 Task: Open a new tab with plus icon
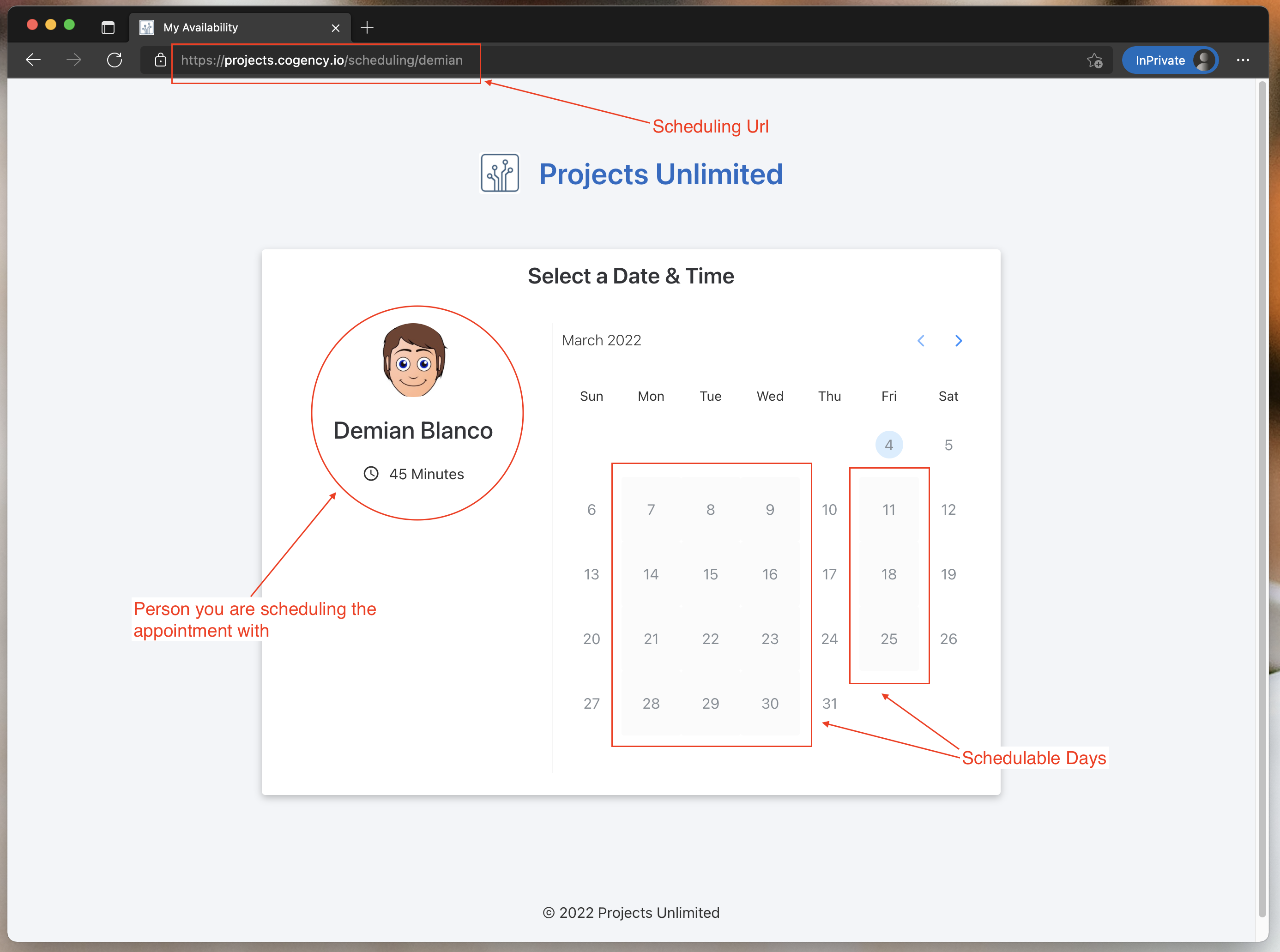point(367,27)
